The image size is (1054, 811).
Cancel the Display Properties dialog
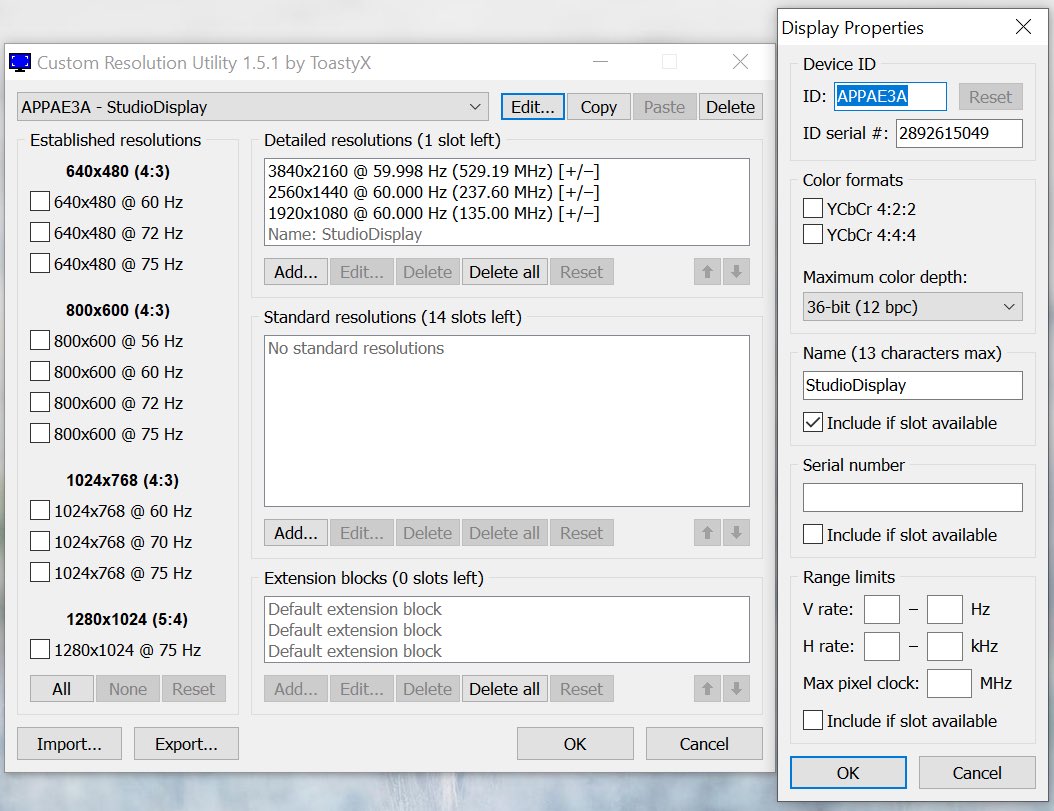point(977,773)
